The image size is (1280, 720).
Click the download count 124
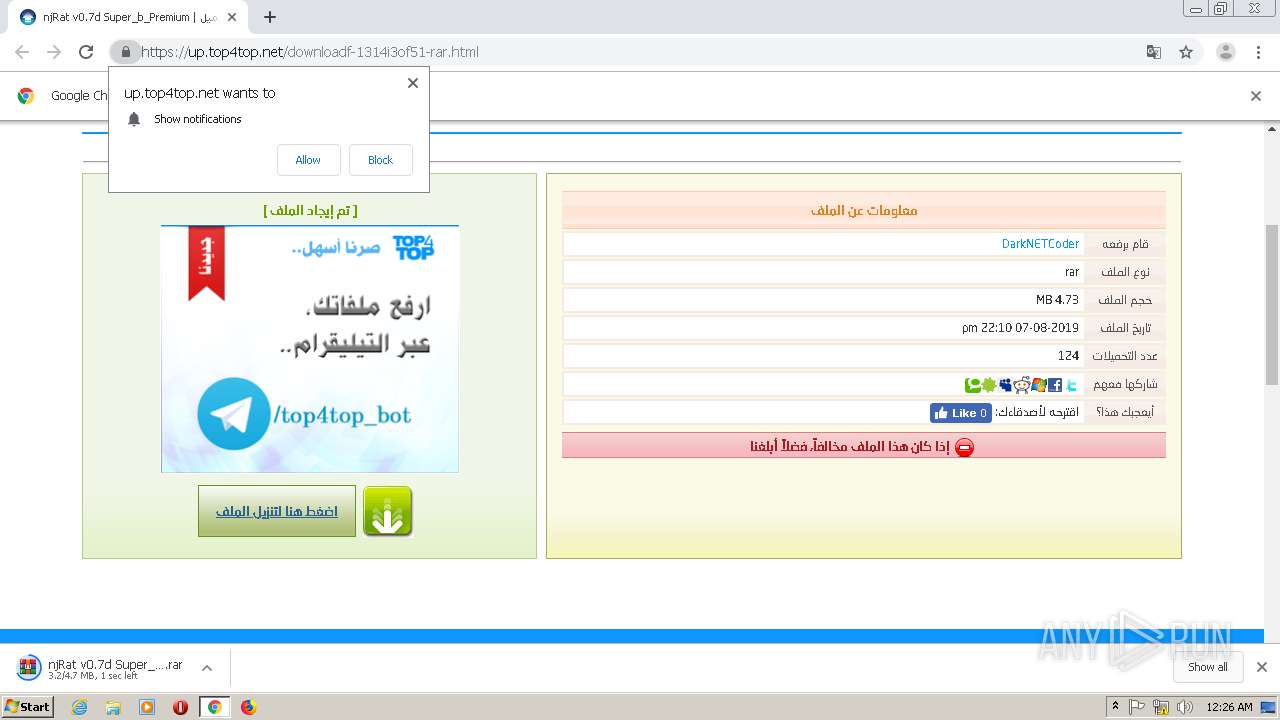point(1069,356)
